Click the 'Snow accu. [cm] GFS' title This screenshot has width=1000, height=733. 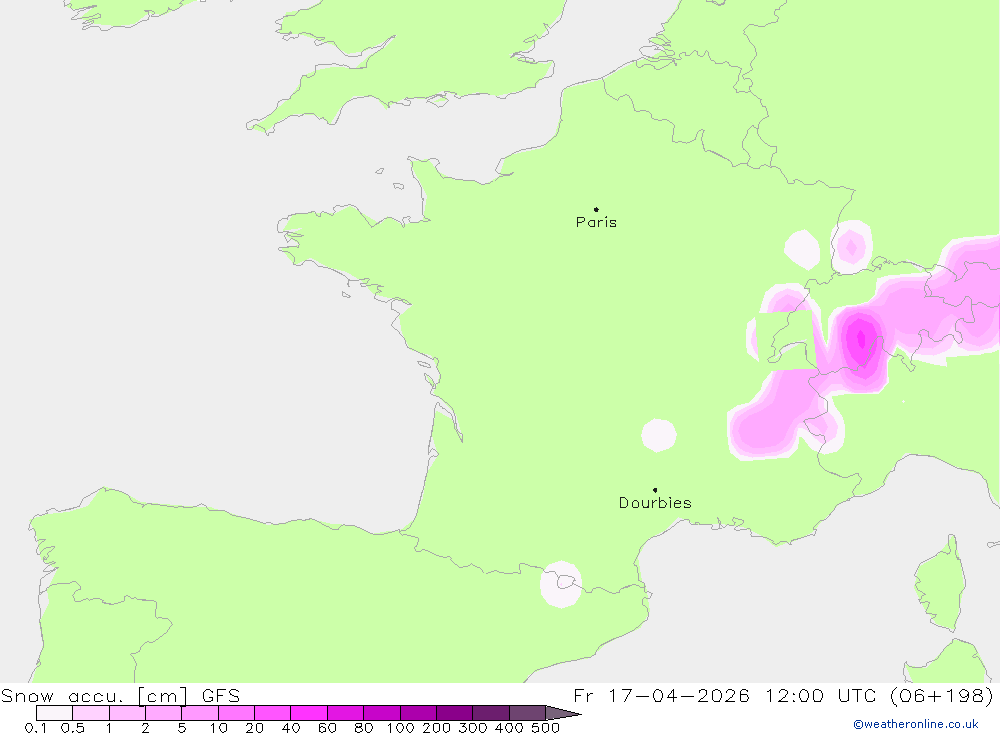point(121,695)
